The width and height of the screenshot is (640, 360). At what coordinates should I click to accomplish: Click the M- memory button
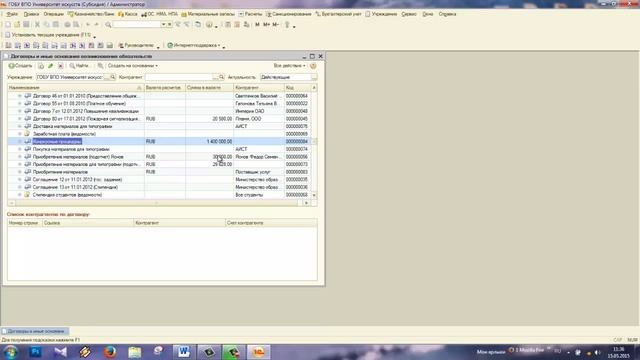[276, 24]
